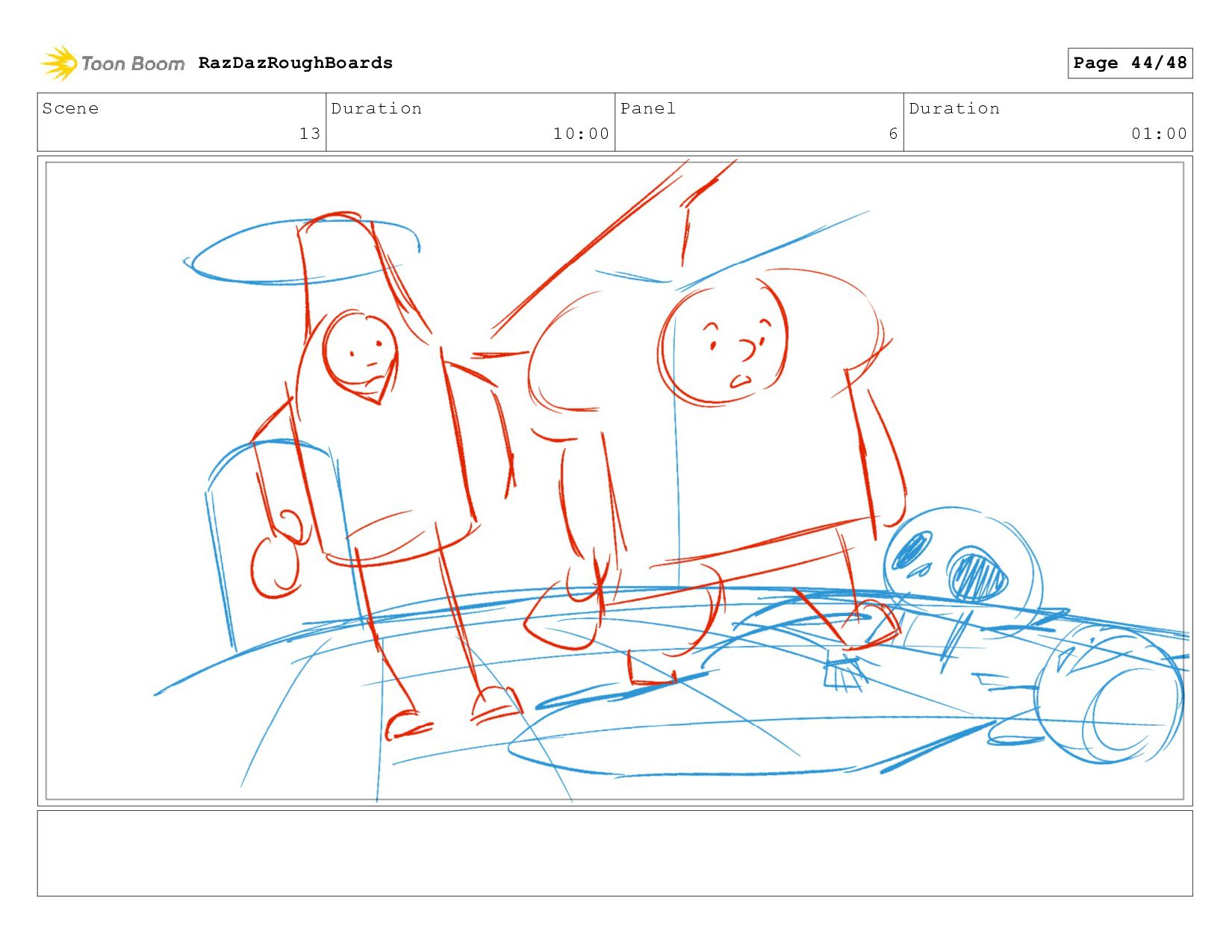Click the panel duration value 01:00
The width and height of the screenshot is (1232, 952).
[1159, 134]
